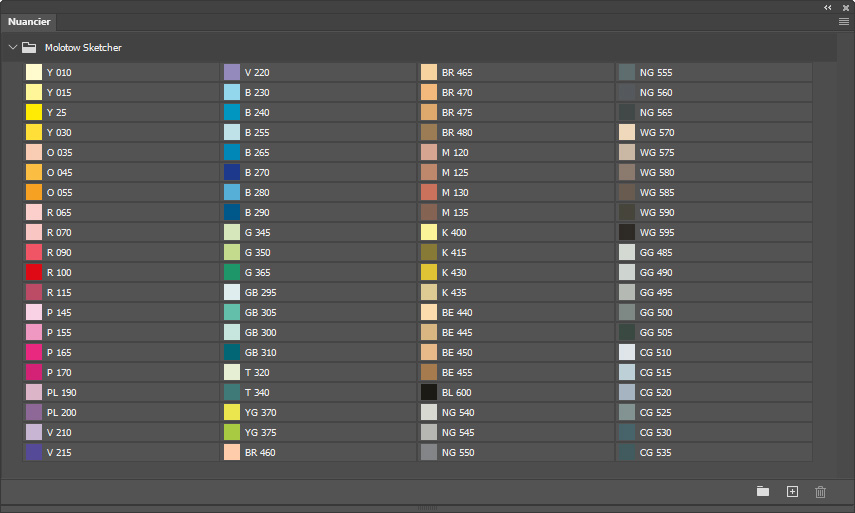Viewport: 855px width, 513px height.
Task: Select the V 215 violet swatch
Action: coord(34,452)
